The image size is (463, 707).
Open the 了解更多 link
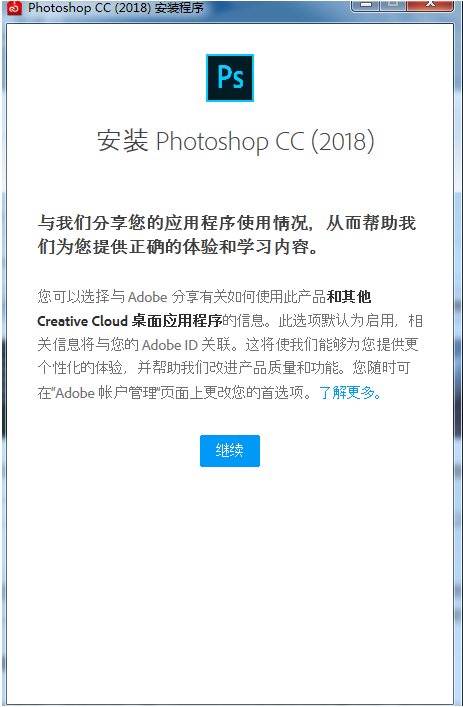click(350, 392)
